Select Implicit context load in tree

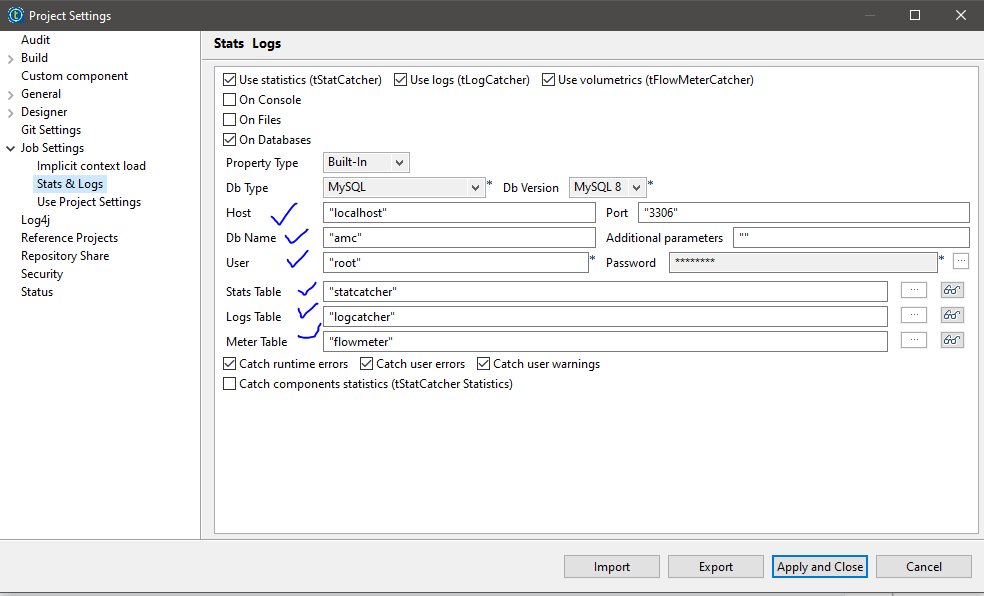click(91, 166)
